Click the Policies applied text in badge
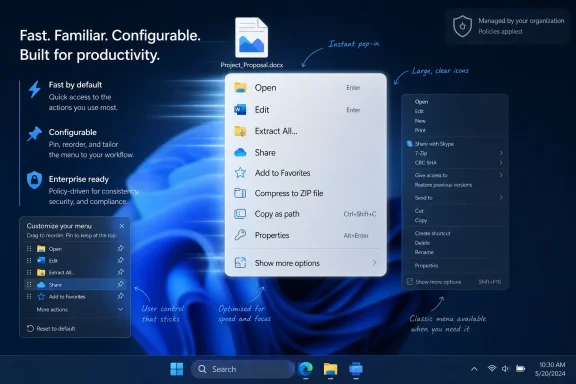This screenshot has height=384, width=576. (500, 32)
